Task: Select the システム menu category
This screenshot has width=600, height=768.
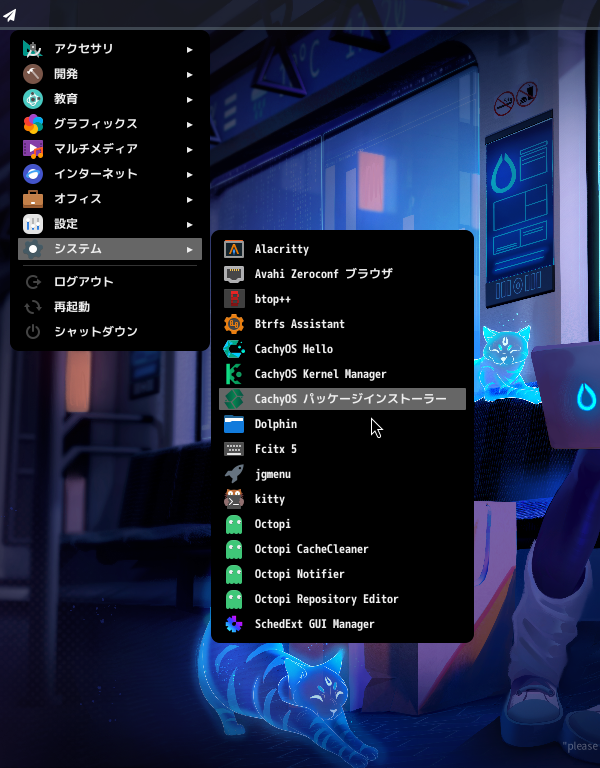Action: [x=110, y=249]
